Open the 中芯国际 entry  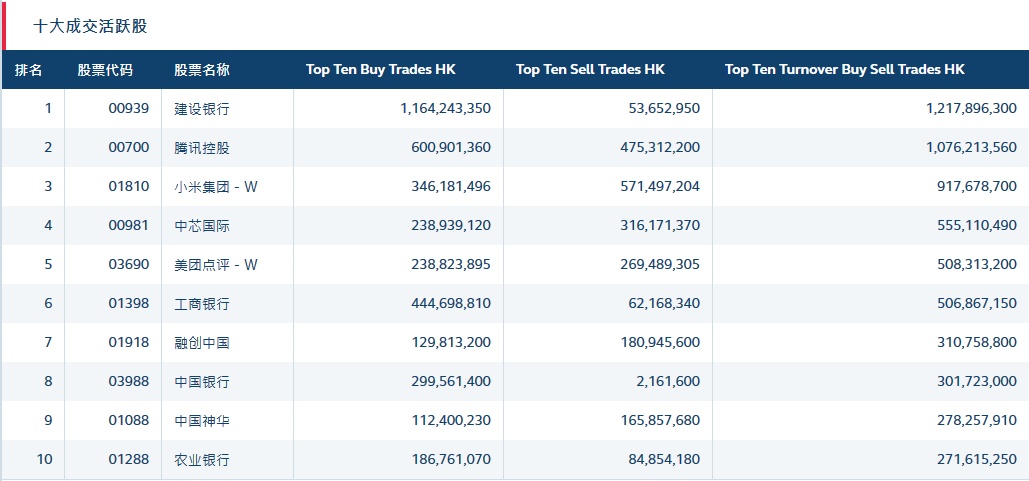202,226
